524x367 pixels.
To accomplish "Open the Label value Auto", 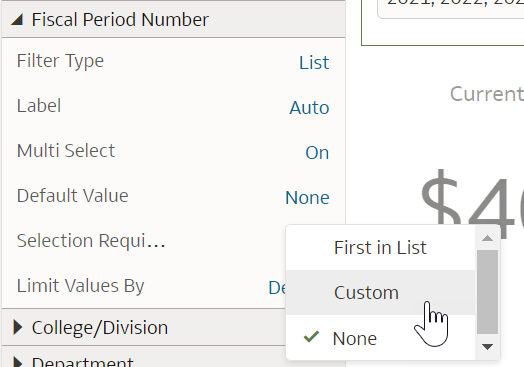I will (309, 108).
